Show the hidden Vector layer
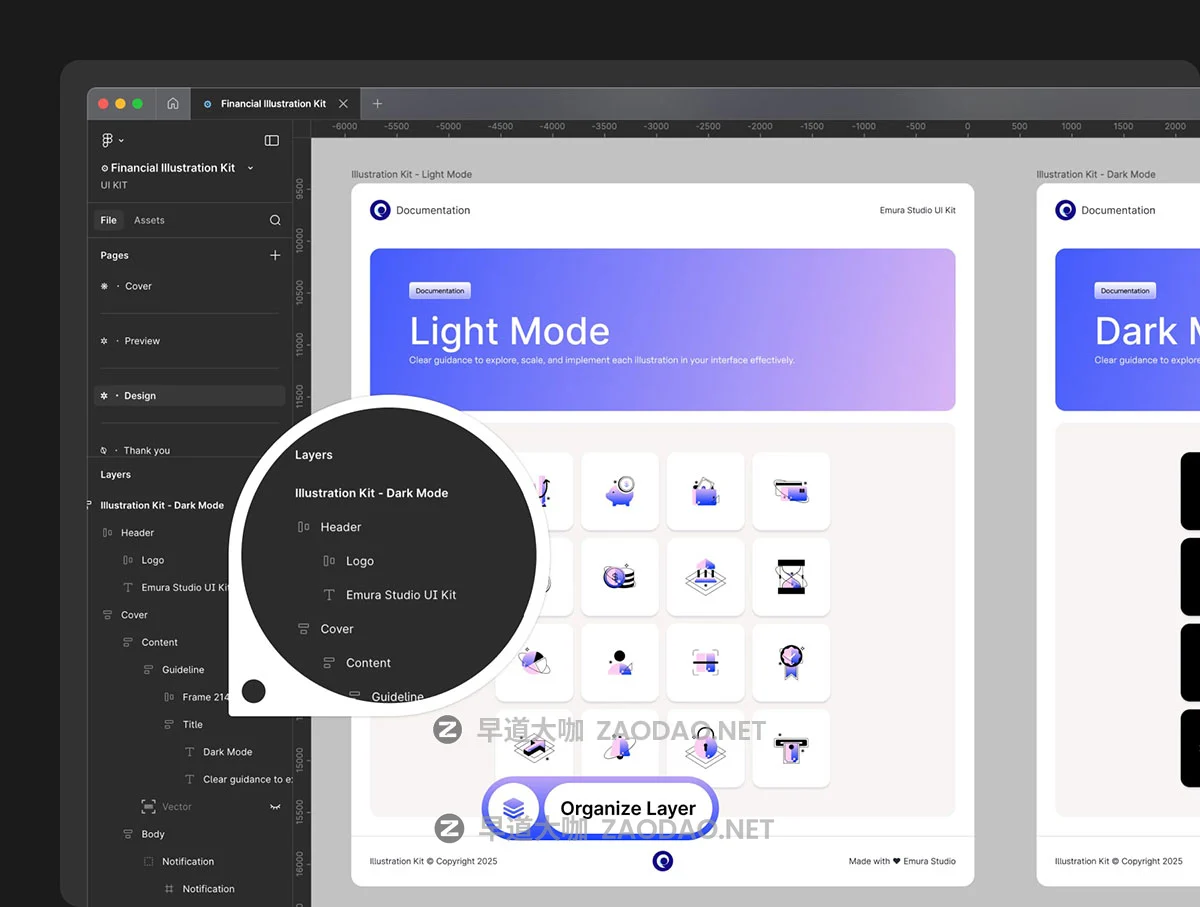The width and height of the screenshot is (1200, 907). click(x=275, y=807)
